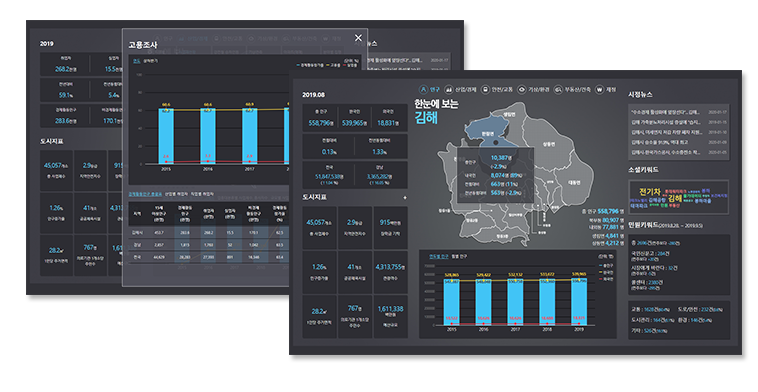Select the 산업/경제 industry chart icon
Image resolution: width=758 pixels, height=392 pixels.
tap(449, 90)
